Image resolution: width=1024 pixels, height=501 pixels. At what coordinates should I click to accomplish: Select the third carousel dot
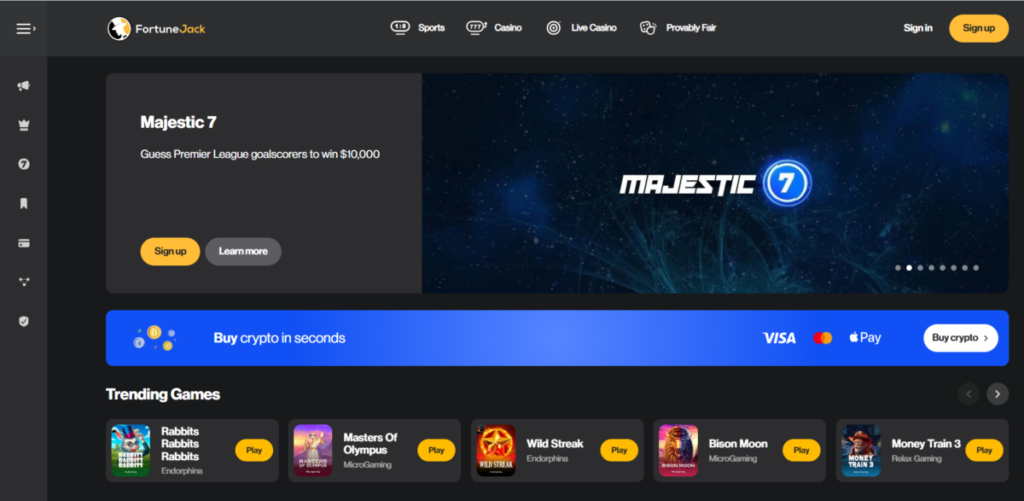920,268
